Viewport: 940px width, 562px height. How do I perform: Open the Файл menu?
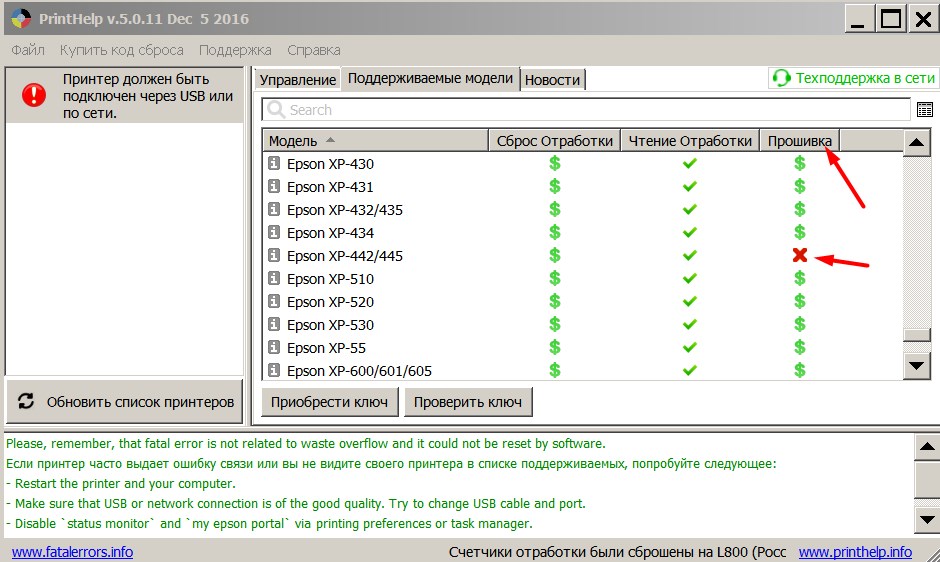(28, 49)
